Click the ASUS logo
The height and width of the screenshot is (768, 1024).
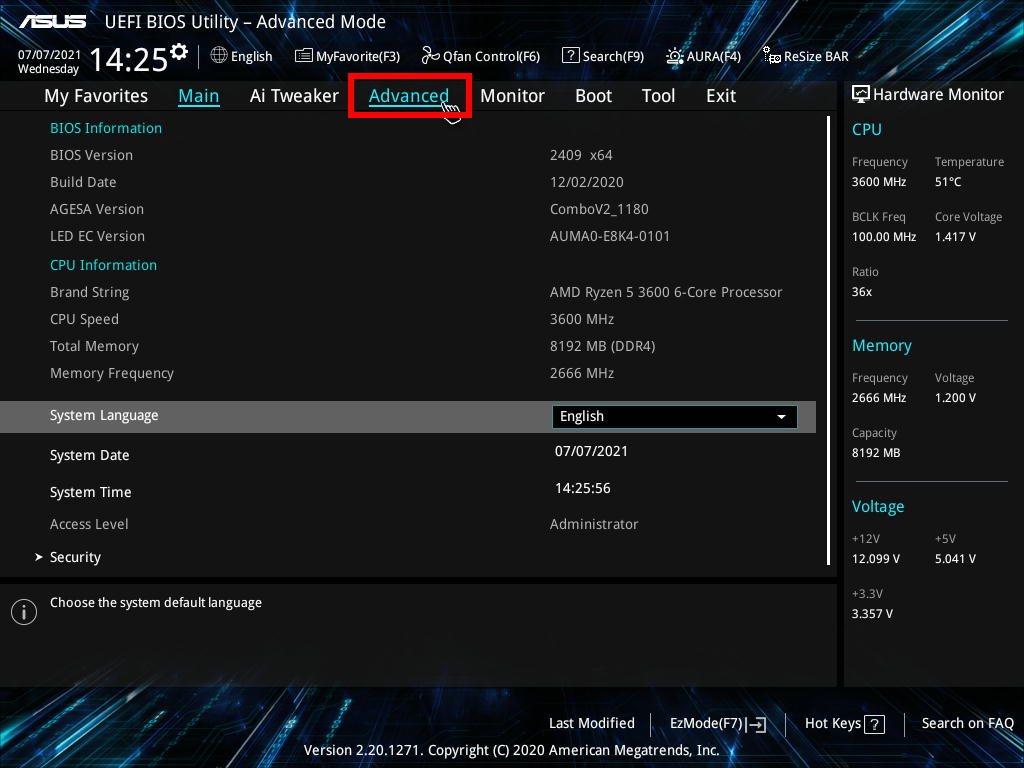pyautogui.click(x=53, y=22)
